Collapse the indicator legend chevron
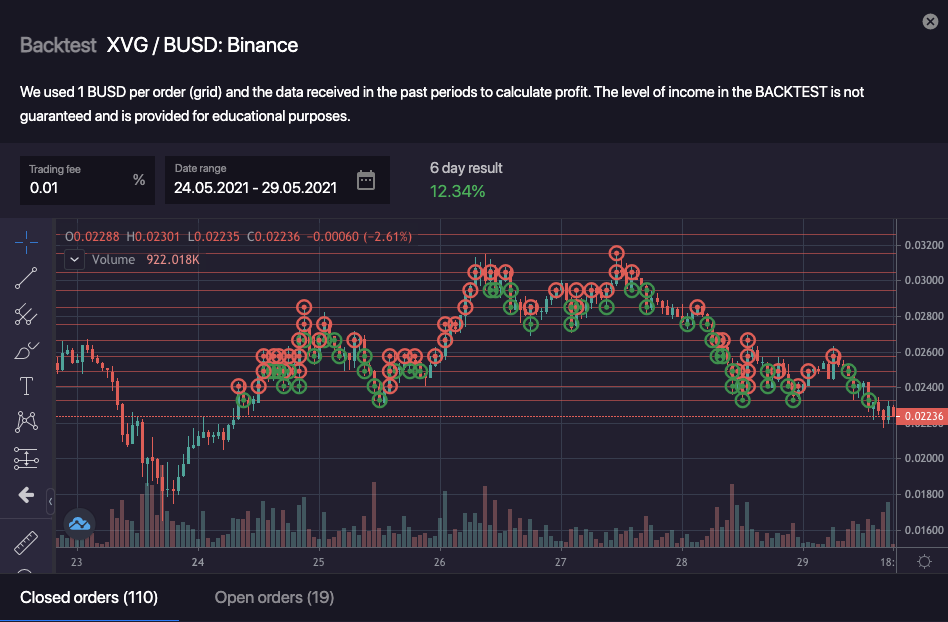 75,259
